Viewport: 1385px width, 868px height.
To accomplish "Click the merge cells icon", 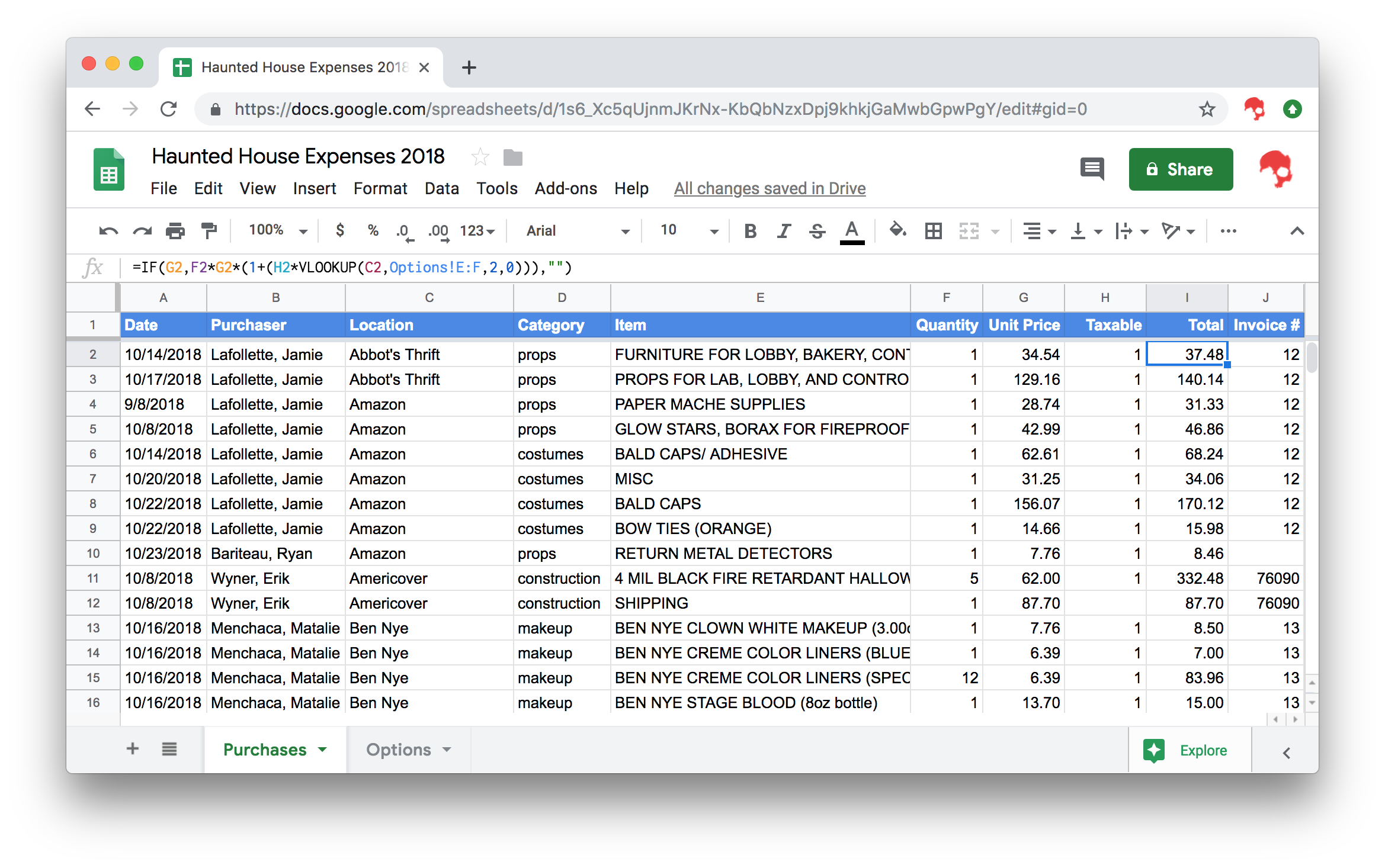I will (x=969, y=231).
